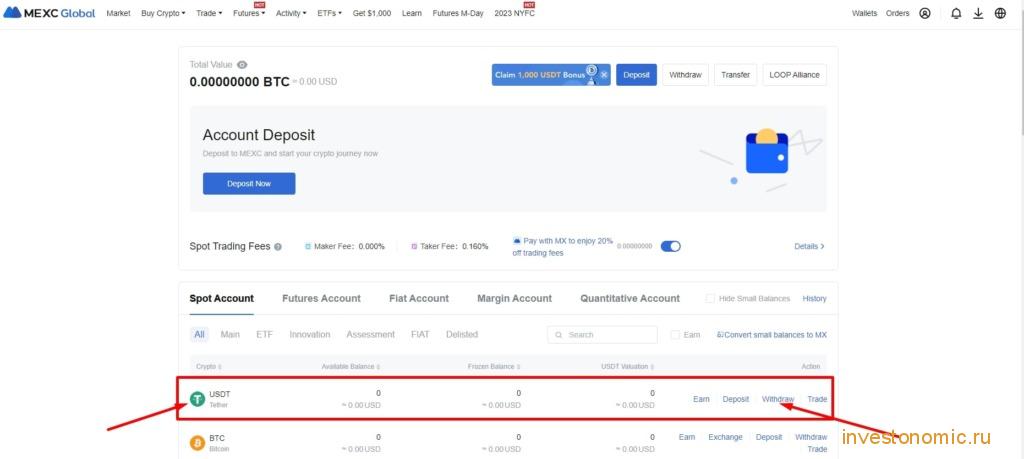
Task: Click the Withdraw button near Total Value
Action: pos(685,75)
